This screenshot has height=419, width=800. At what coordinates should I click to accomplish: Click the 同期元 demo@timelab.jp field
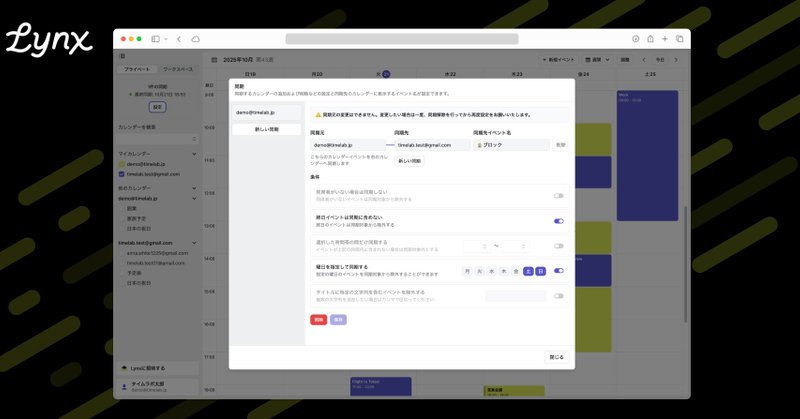pos(348,145)
